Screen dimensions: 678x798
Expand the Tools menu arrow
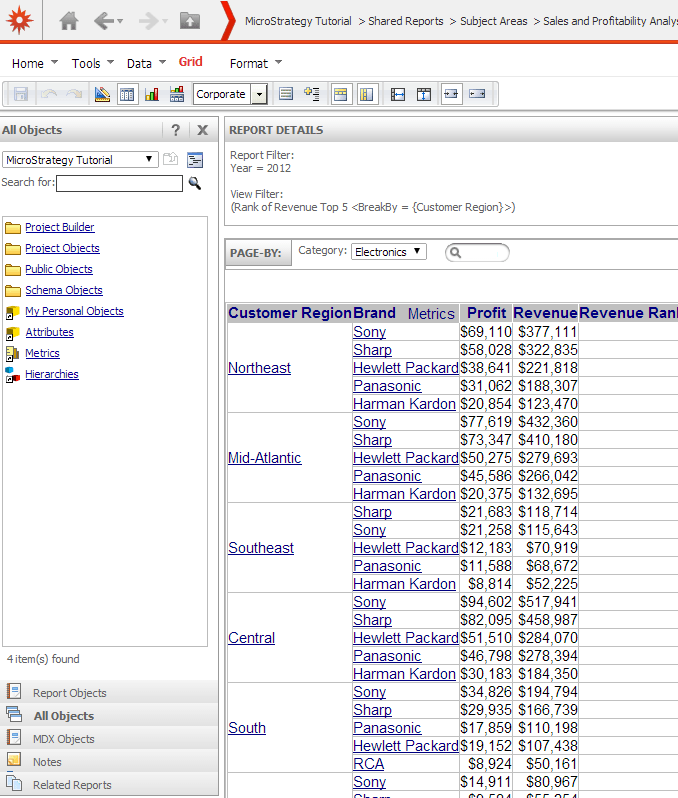pyautogui.click(x=110, y=62)
